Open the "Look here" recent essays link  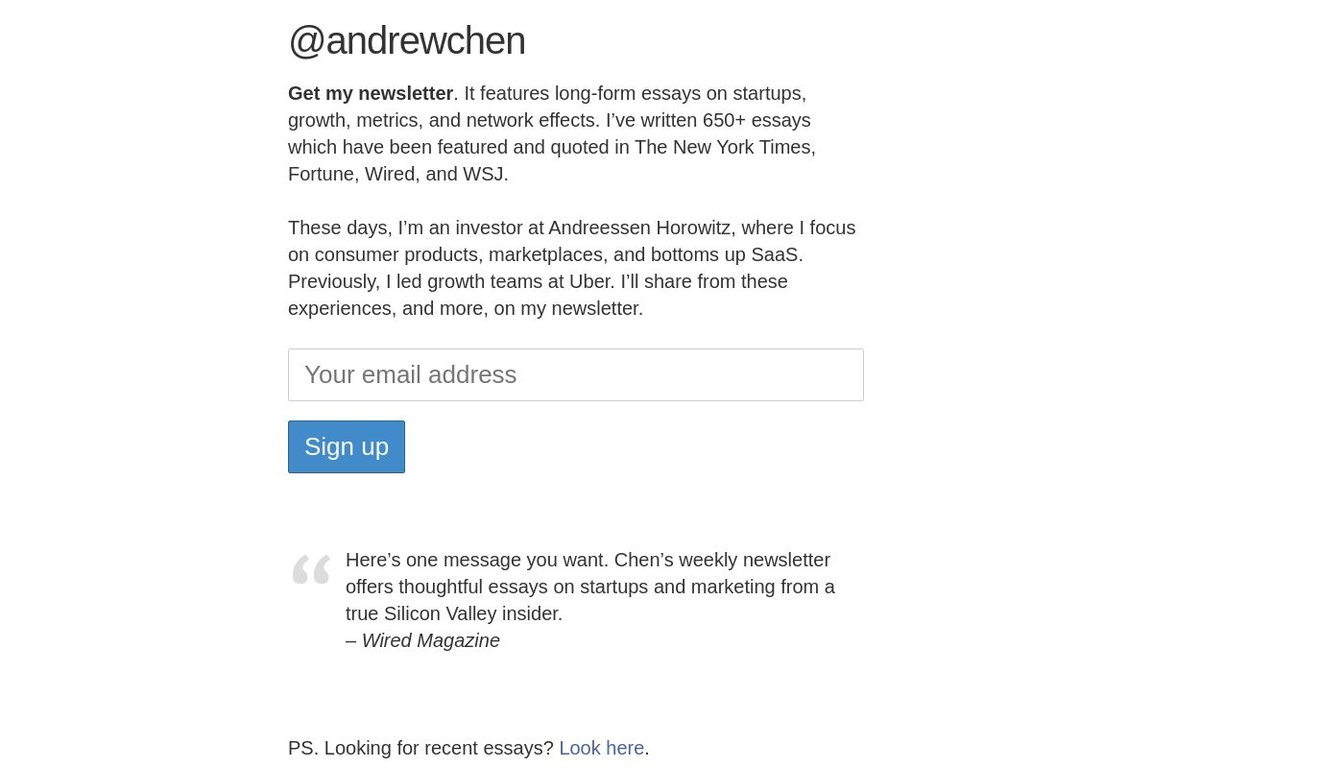click(601, 748)
